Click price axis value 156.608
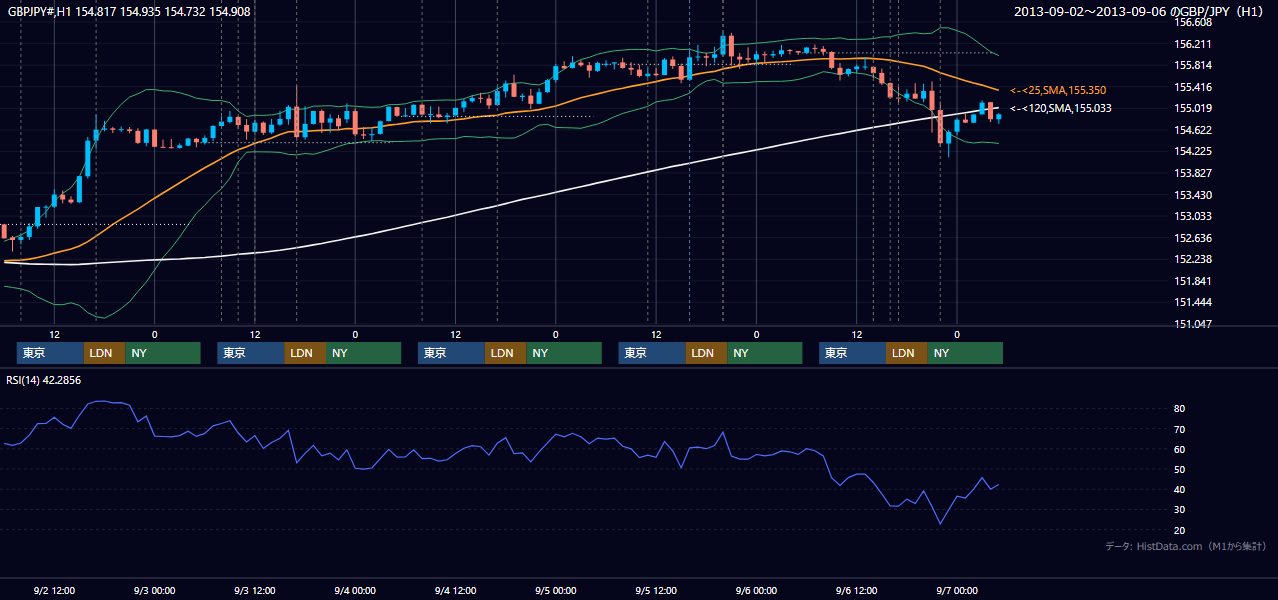 1194,22
